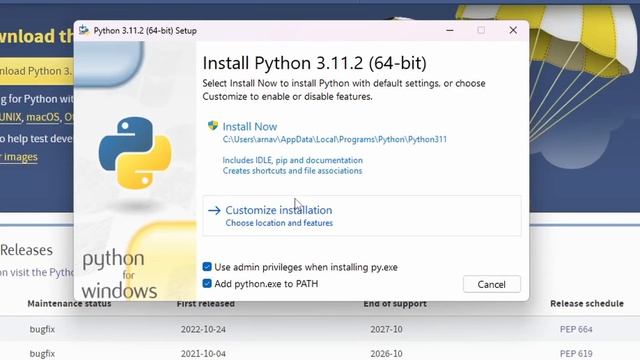
Task: Click 'Choose location and features' text
Action: point(279,223)
